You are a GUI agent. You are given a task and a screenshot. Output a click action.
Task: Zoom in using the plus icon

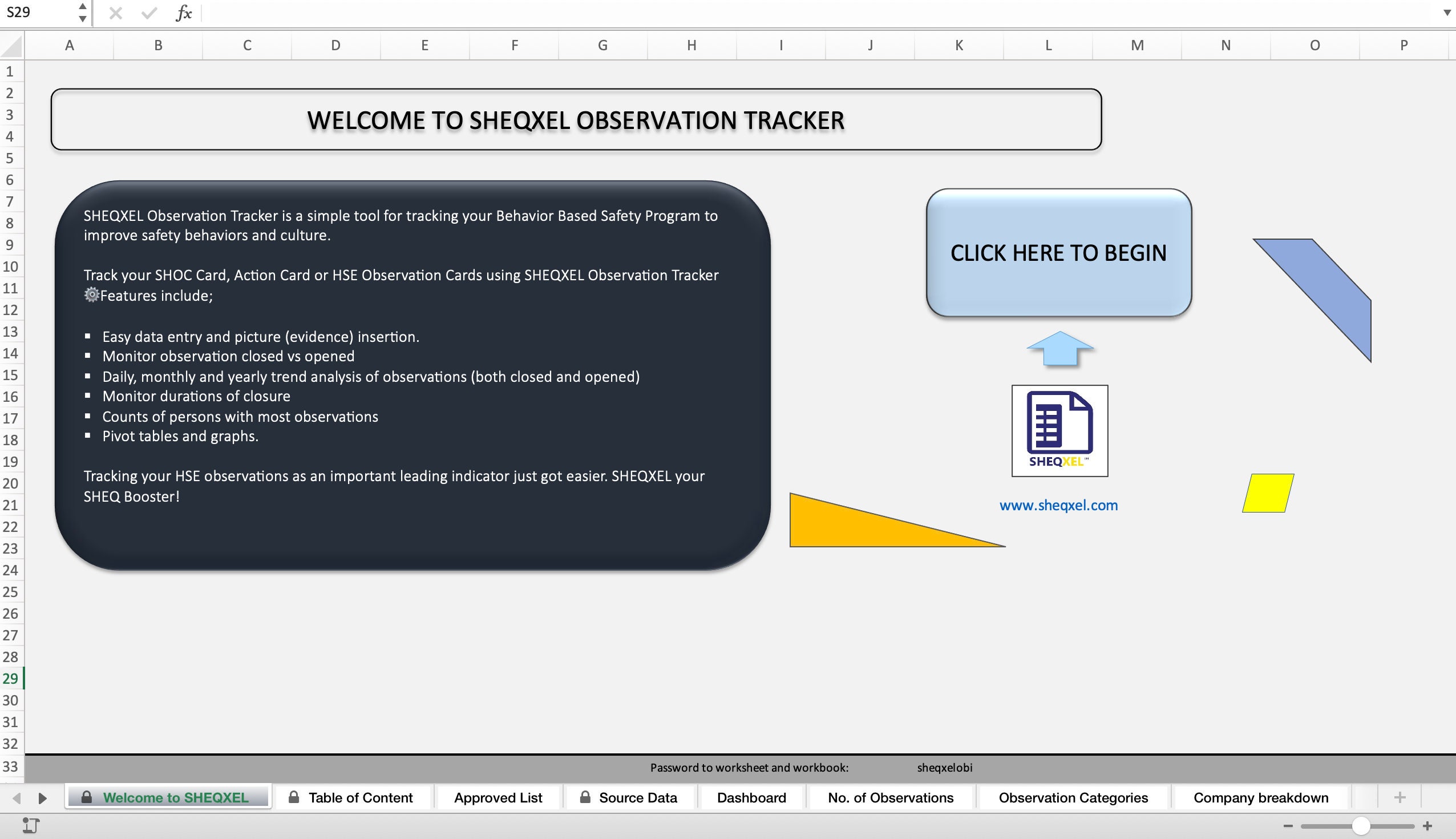tap(1427, 826)
